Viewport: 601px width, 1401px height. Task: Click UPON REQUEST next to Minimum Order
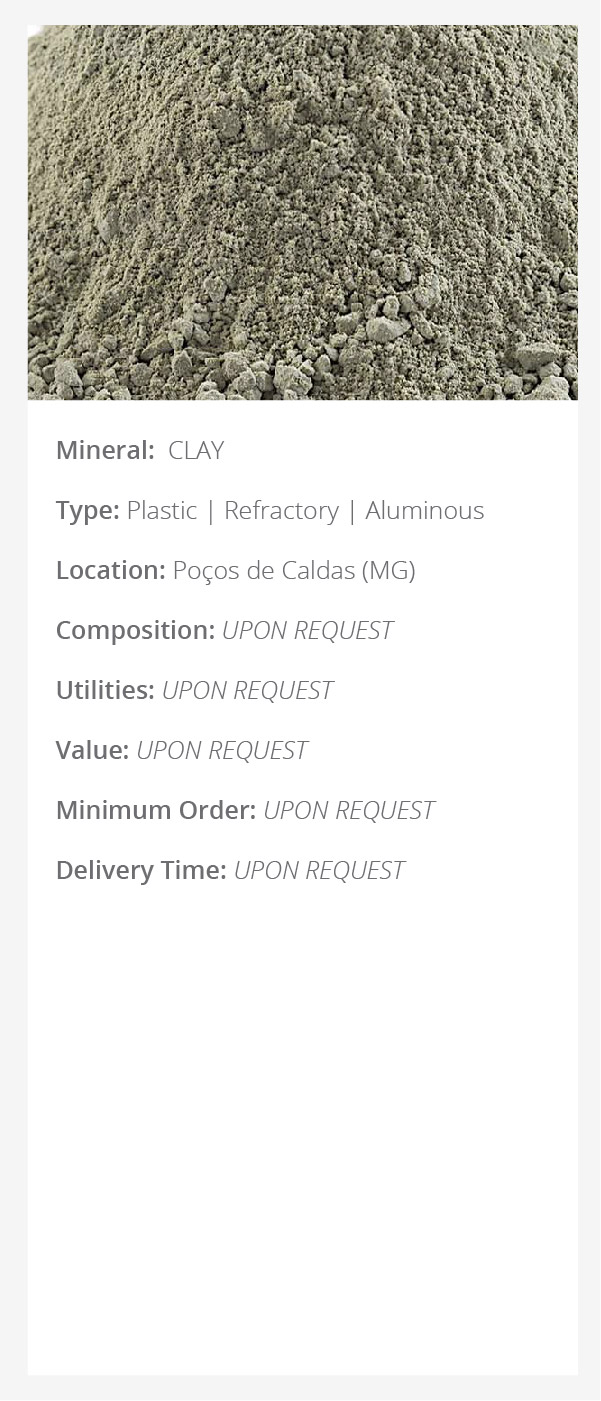(x=349, y=811)
